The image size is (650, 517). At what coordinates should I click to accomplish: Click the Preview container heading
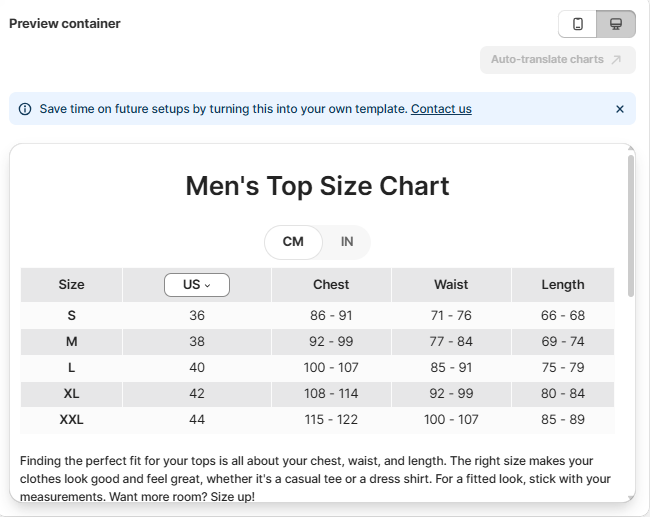(x=65, y=24)
